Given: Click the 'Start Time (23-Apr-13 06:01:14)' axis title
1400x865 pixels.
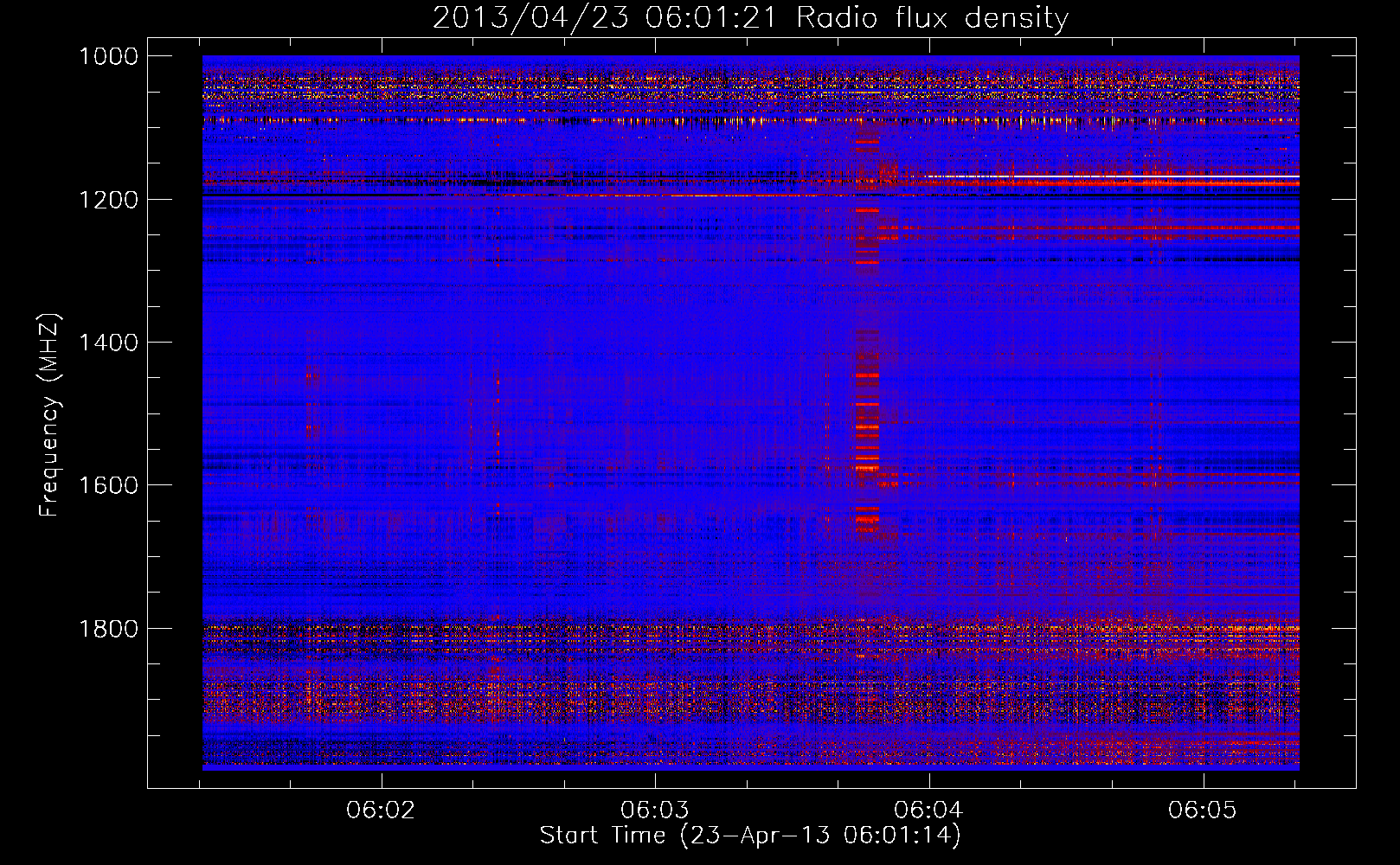Looking at the screenshot, I should point(750,836).
